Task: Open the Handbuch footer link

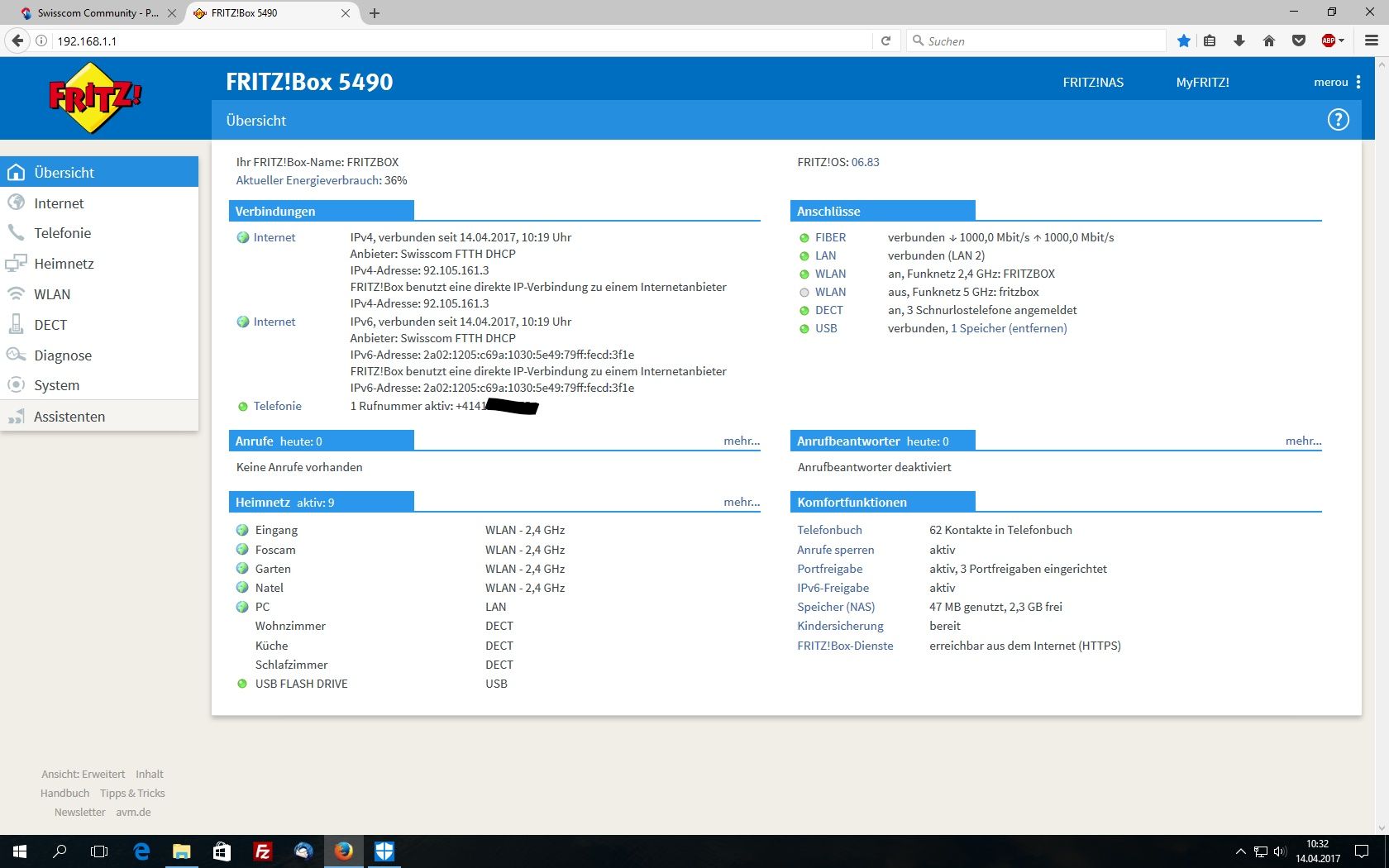Action: (x=64, y=794)
